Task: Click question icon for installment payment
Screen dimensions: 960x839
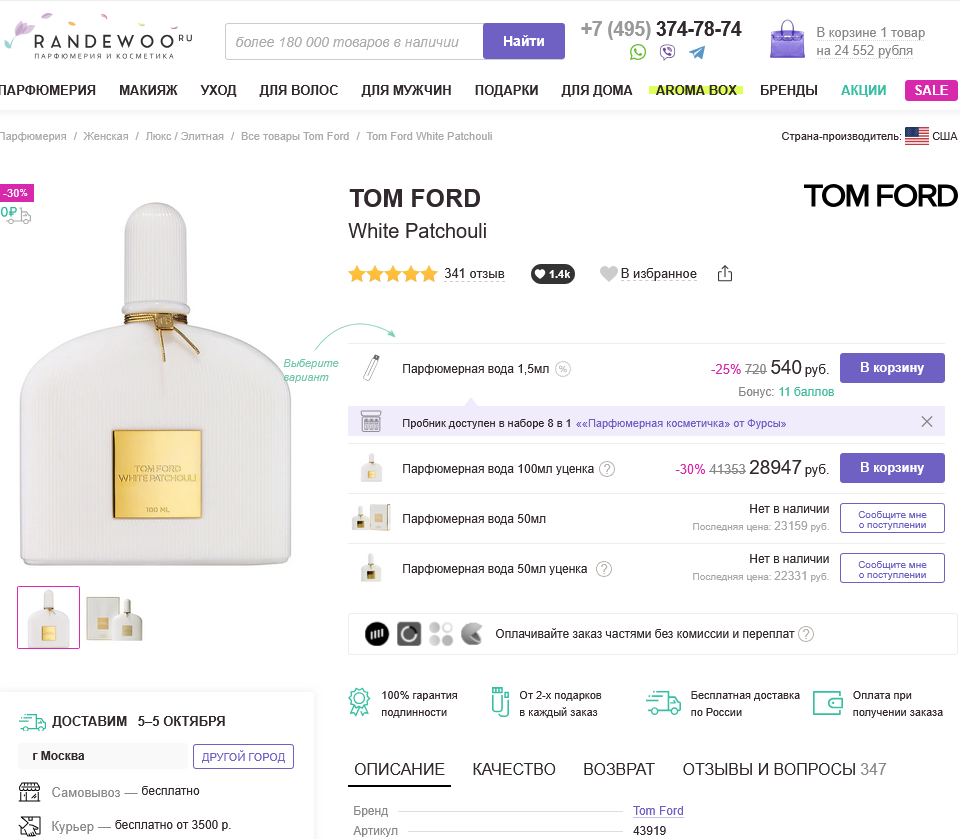Action: 806,634
